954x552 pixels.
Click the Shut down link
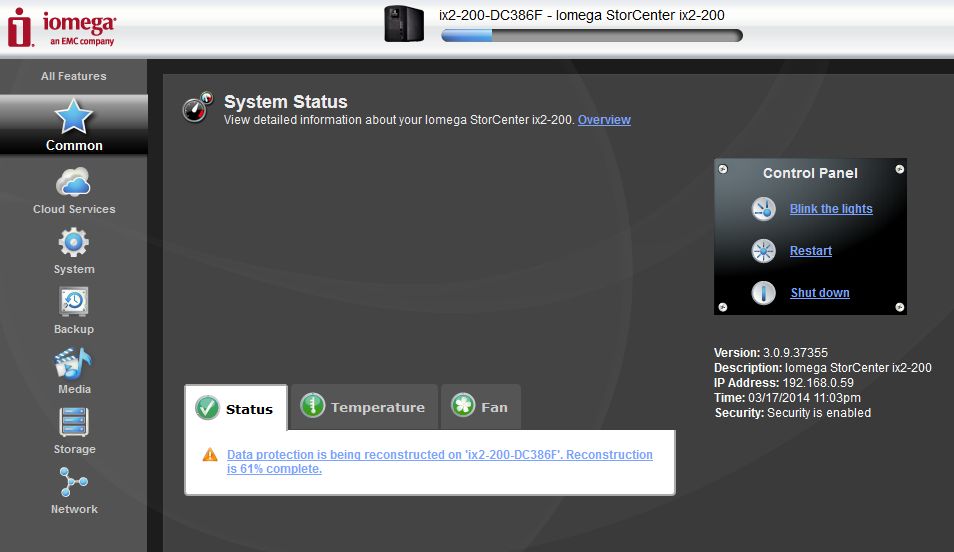[x=820, y=293]
